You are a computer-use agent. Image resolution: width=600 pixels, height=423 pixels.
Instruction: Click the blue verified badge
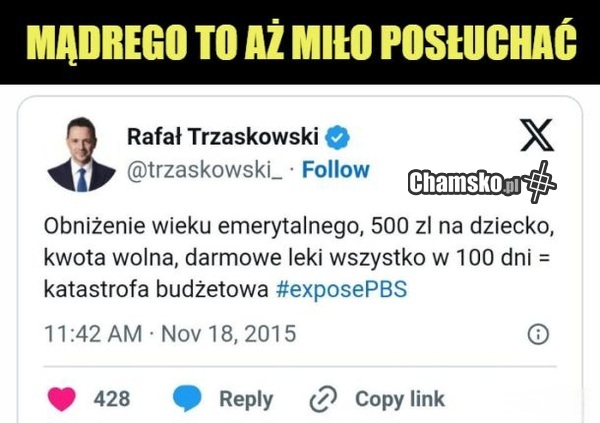pyautogui.click(x=337, y=137)
